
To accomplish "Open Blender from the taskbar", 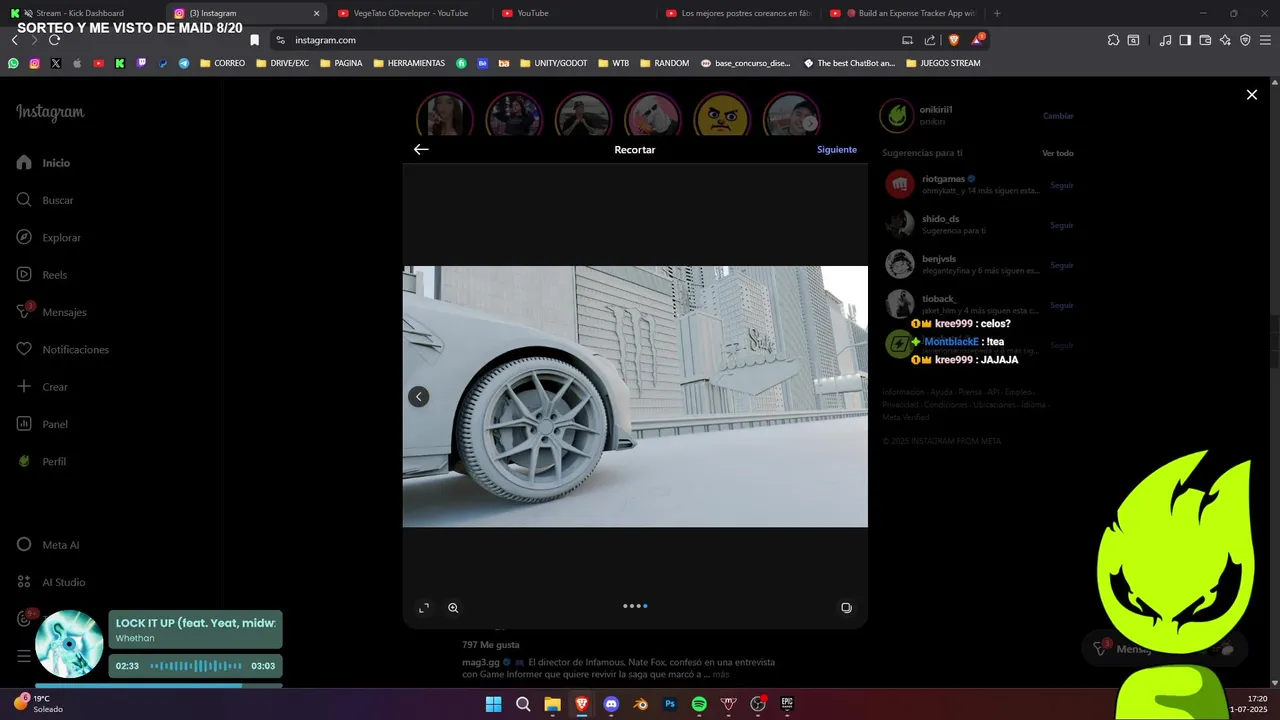I will 640,704.
